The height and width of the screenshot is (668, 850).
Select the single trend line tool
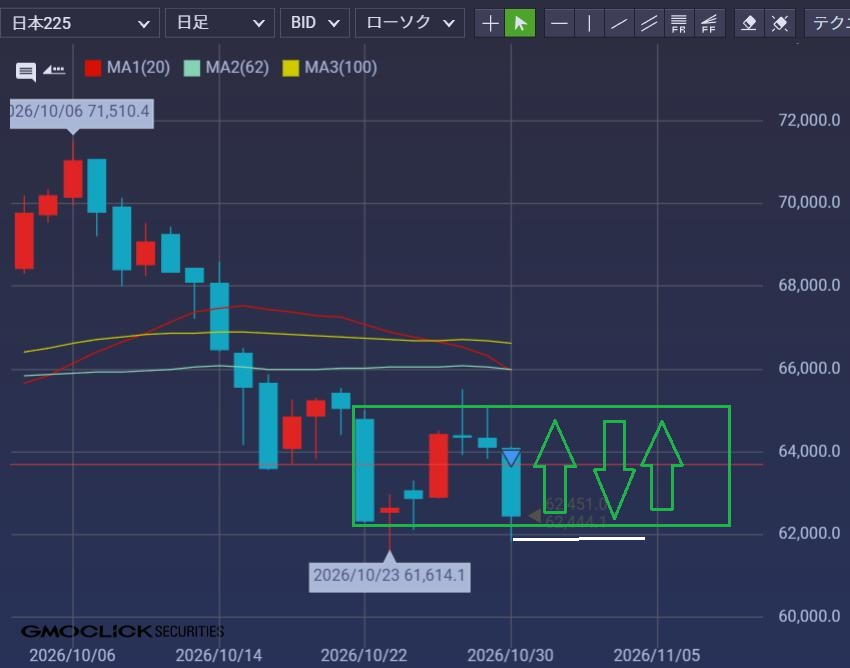619,23
